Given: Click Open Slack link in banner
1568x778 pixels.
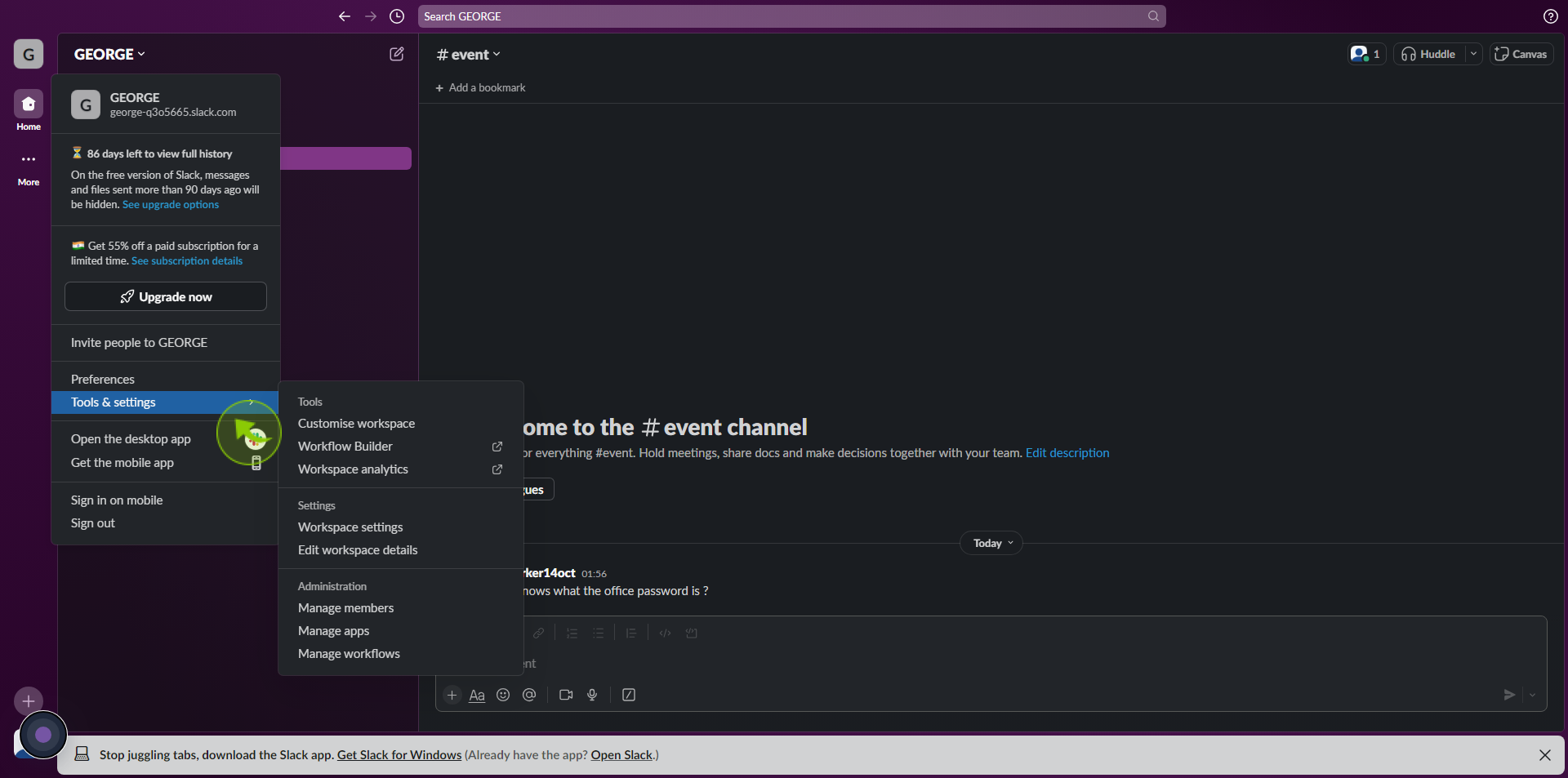Looking at the screenshot, I should (621, 755).
